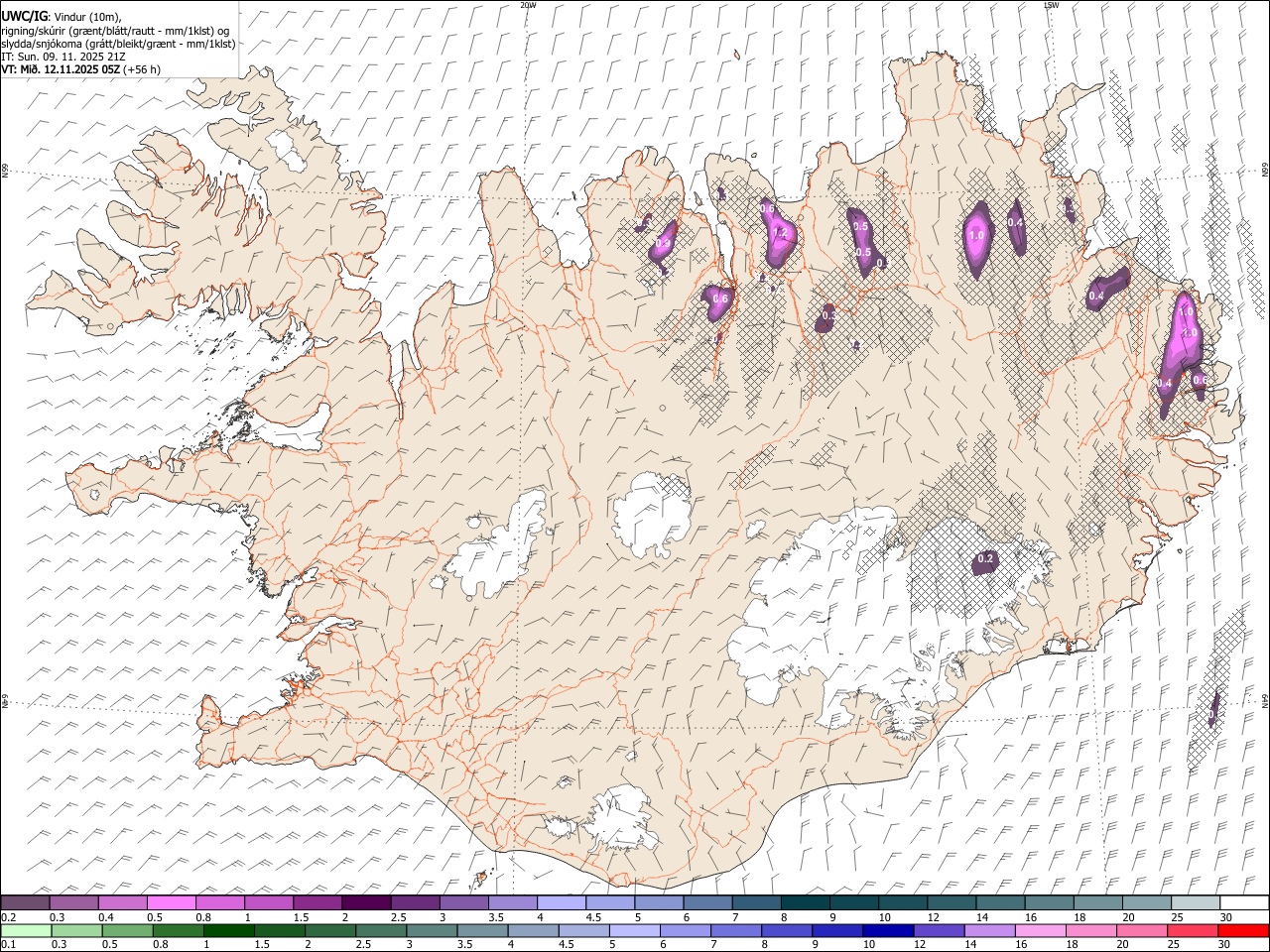
Task: Click the '15W' longitude label at the top edge
Action: [x=1051, y=5]
